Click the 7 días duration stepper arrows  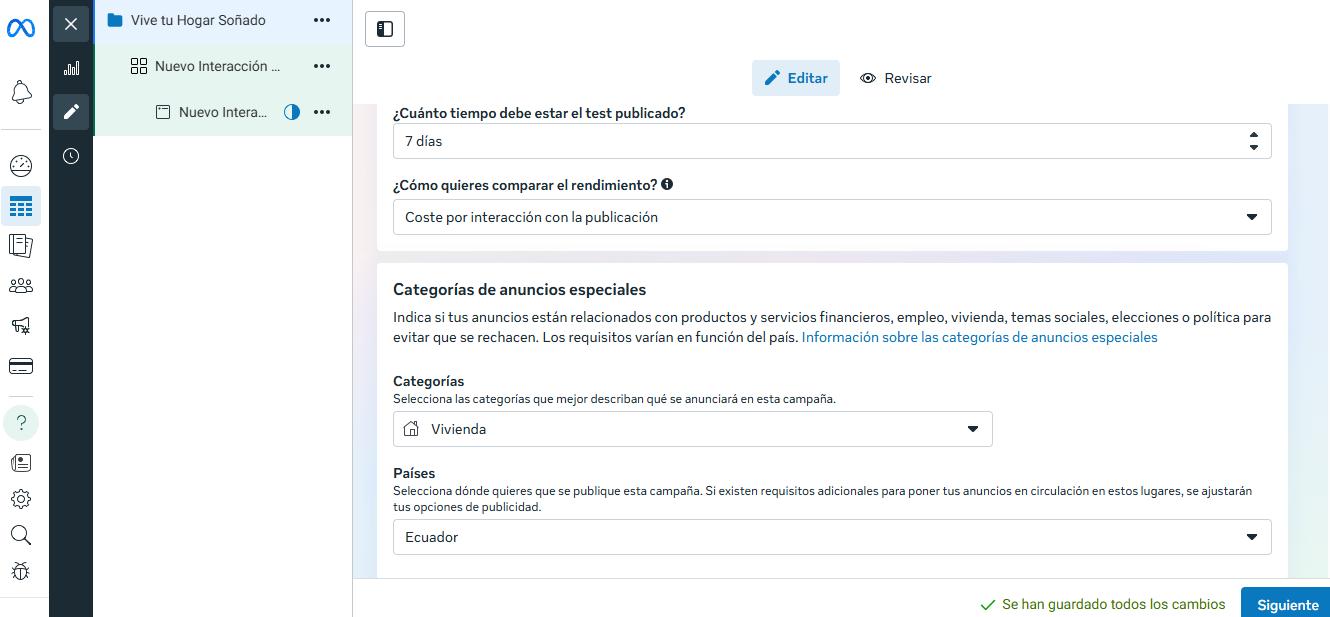[x=1253, y=141]
